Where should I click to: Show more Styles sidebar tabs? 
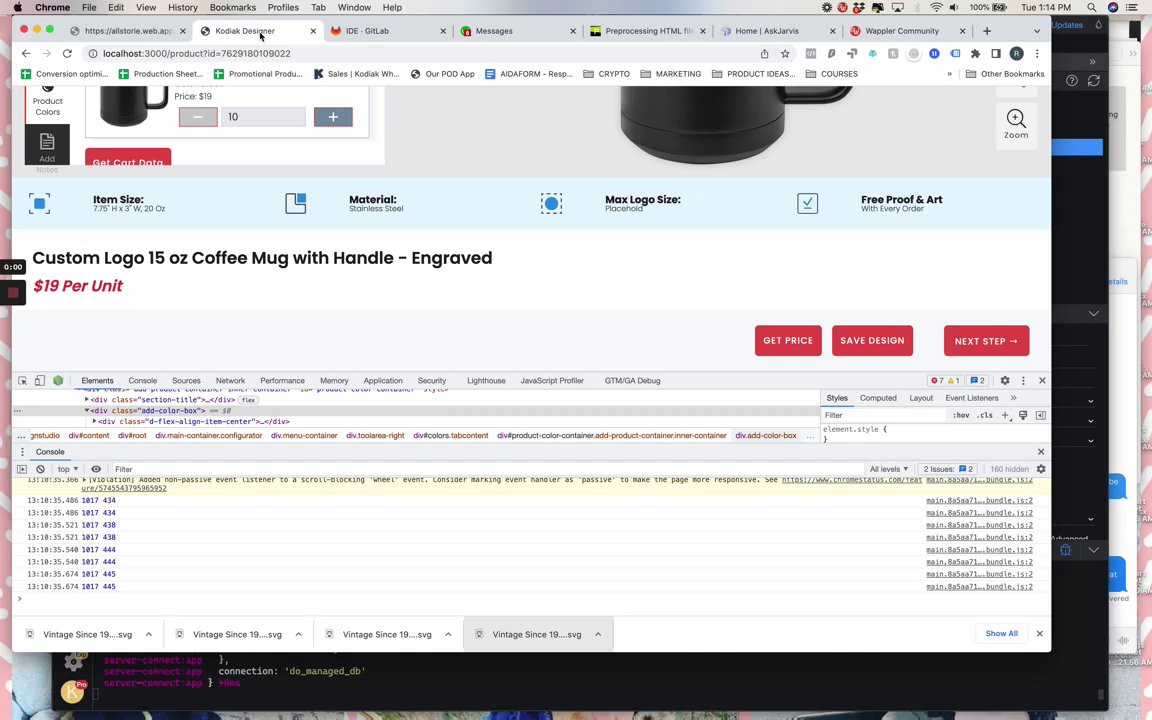pos(1014,398)
